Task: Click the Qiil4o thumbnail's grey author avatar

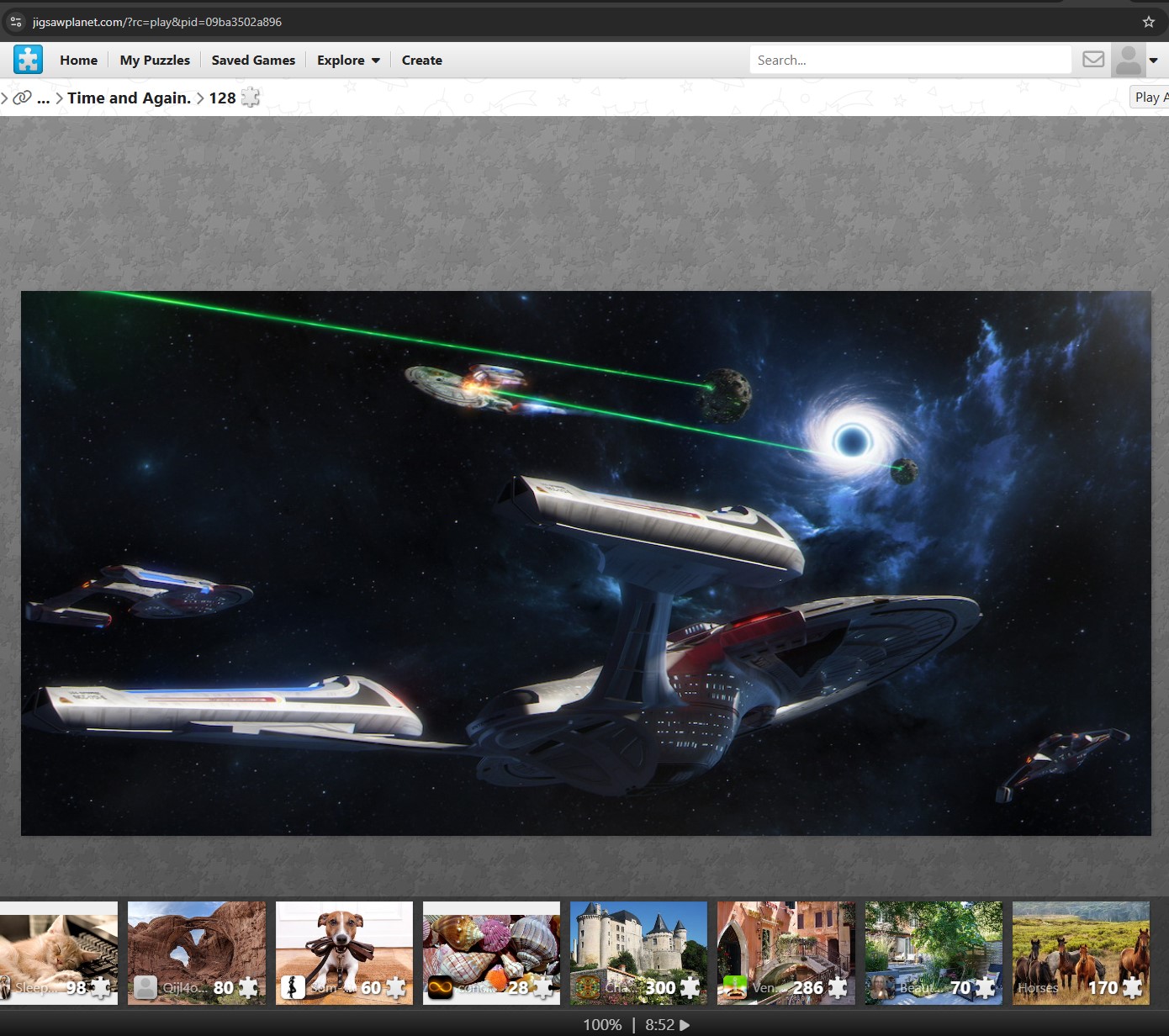Action: [x=145, y=987]
